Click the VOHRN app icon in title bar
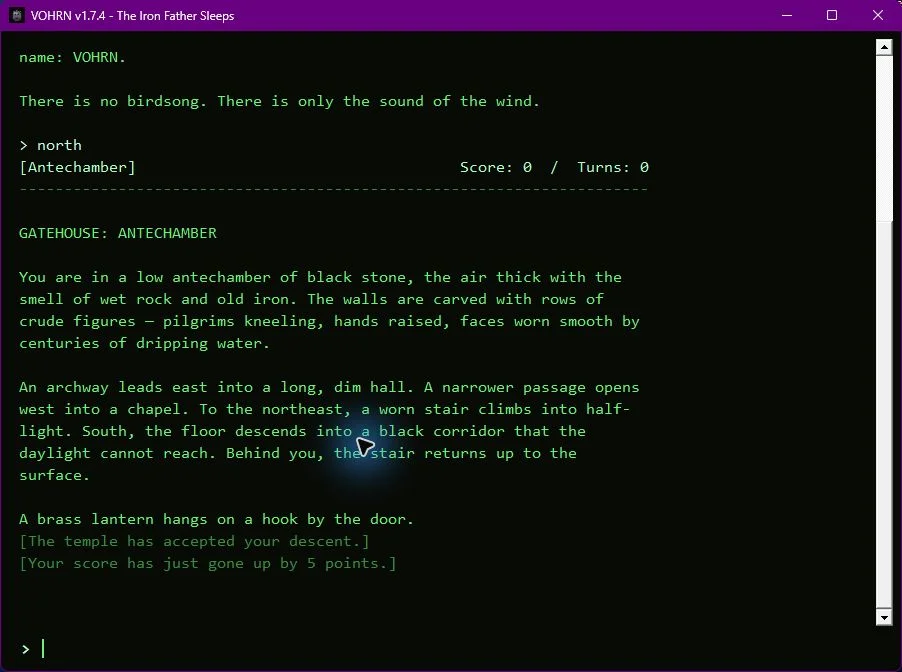 tap(17, 16)
